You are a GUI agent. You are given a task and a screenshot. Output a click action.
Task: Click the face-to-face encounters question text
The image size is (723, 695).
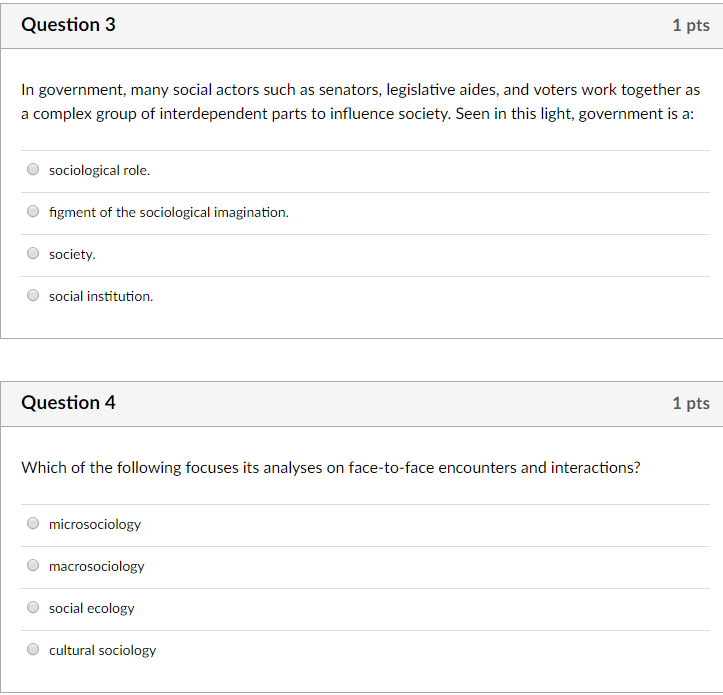(331, 468)
